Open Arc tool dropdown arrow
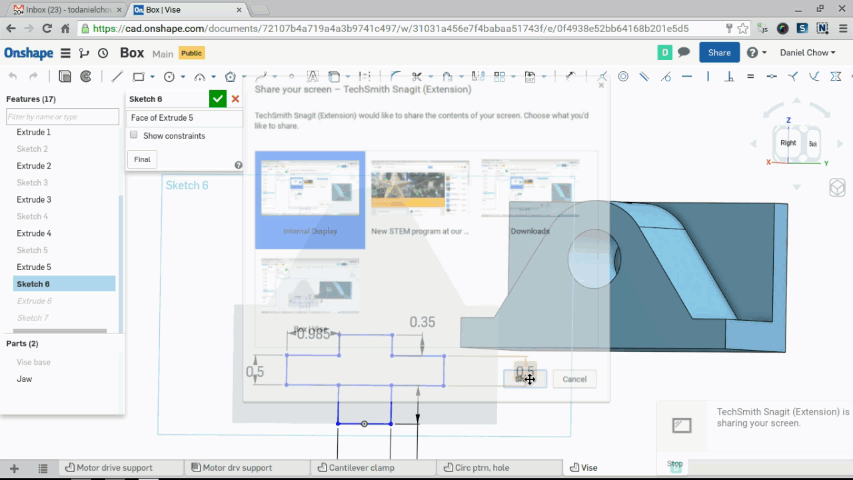This screenshot has height=480, width=853. point(213,77)
